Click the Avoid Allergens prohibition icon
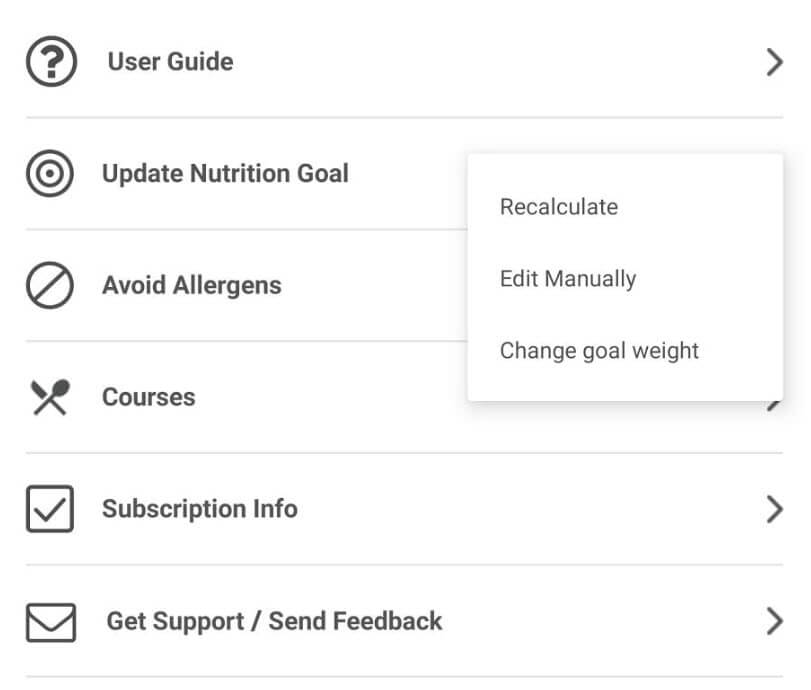This screenshot has width=811, height=690. click(49, 286)
